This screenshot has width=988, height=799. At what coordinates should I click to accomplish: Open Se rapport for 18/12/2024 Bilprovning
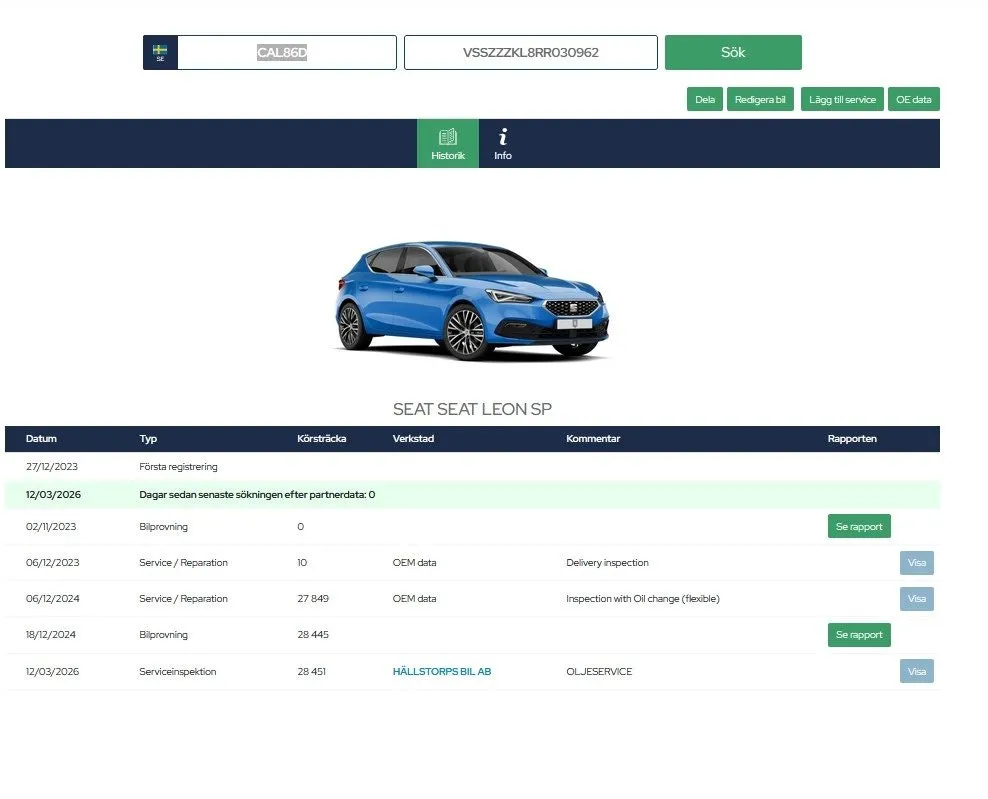pos(859,635)
